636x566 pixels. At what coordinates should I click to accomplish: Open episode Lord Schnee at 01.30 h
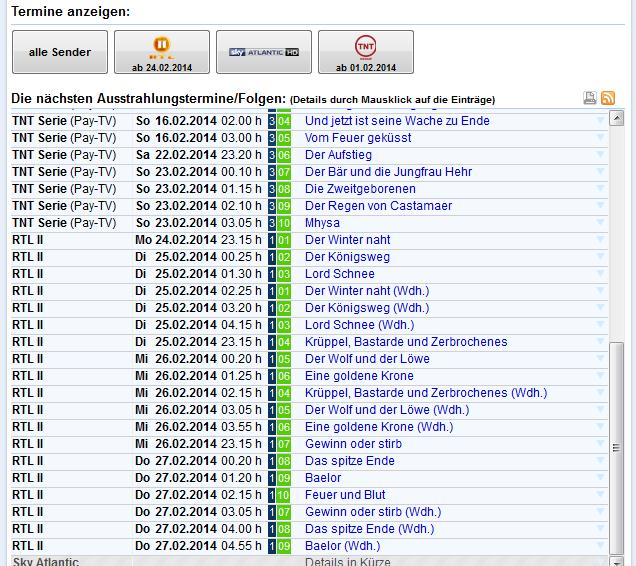point(340,274)
